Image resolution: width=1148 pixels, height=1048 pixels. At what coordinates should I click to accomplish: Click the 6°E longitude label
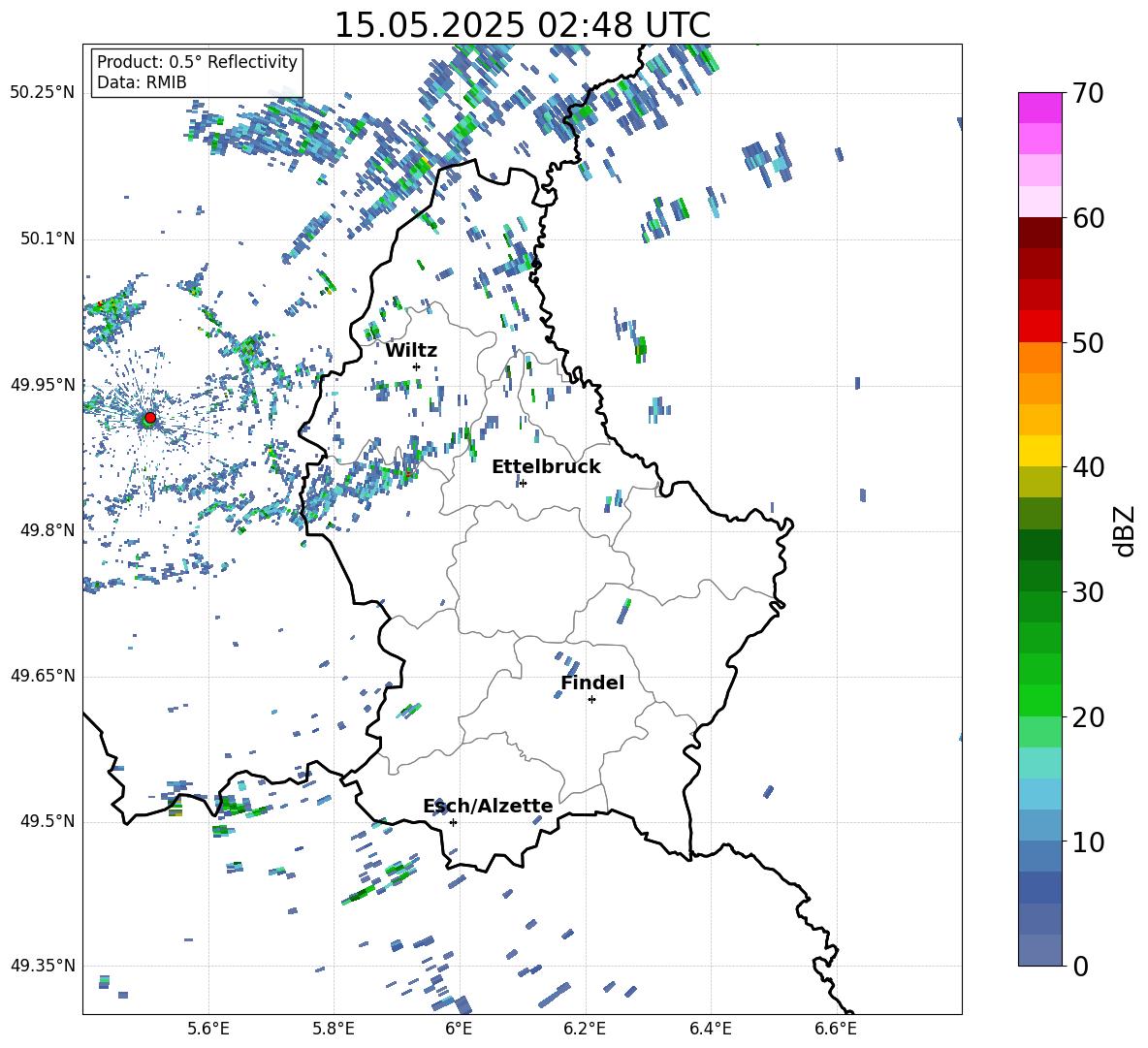[459, 1029]
